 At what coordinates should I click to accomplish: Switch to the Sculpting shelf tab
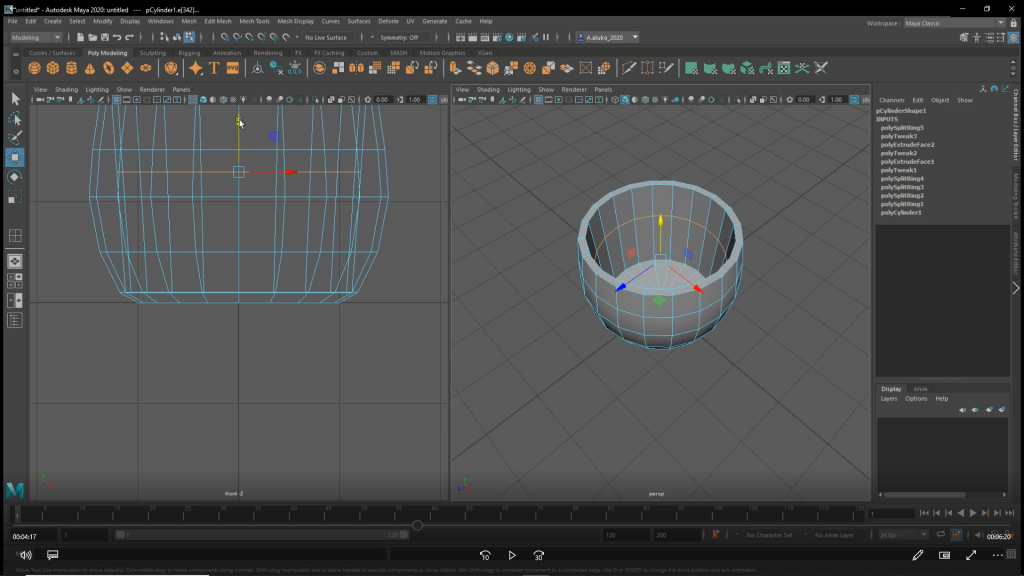(153, 53)
